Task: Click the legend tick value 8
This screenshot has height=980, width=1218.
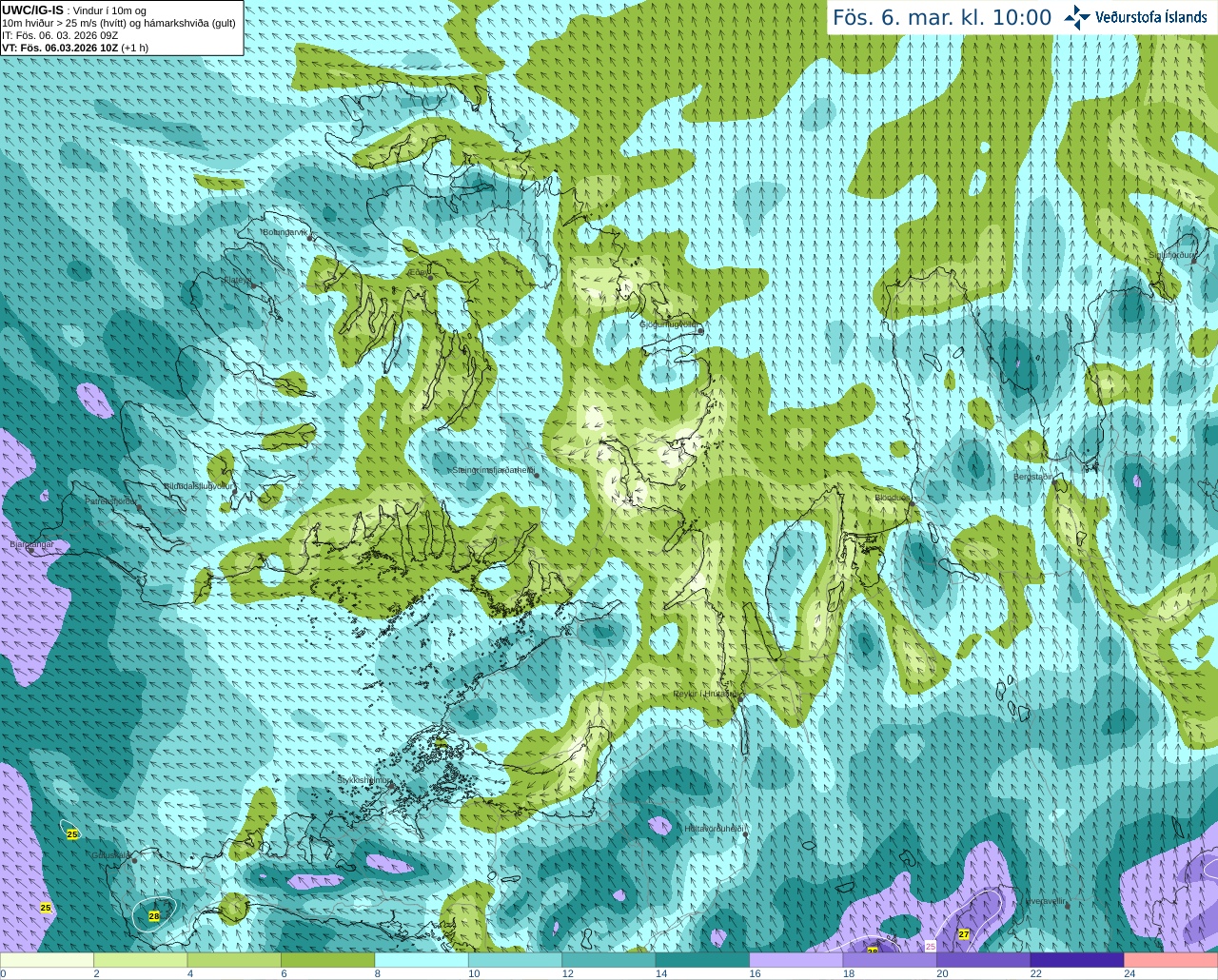Action: (x=378, y=973)
